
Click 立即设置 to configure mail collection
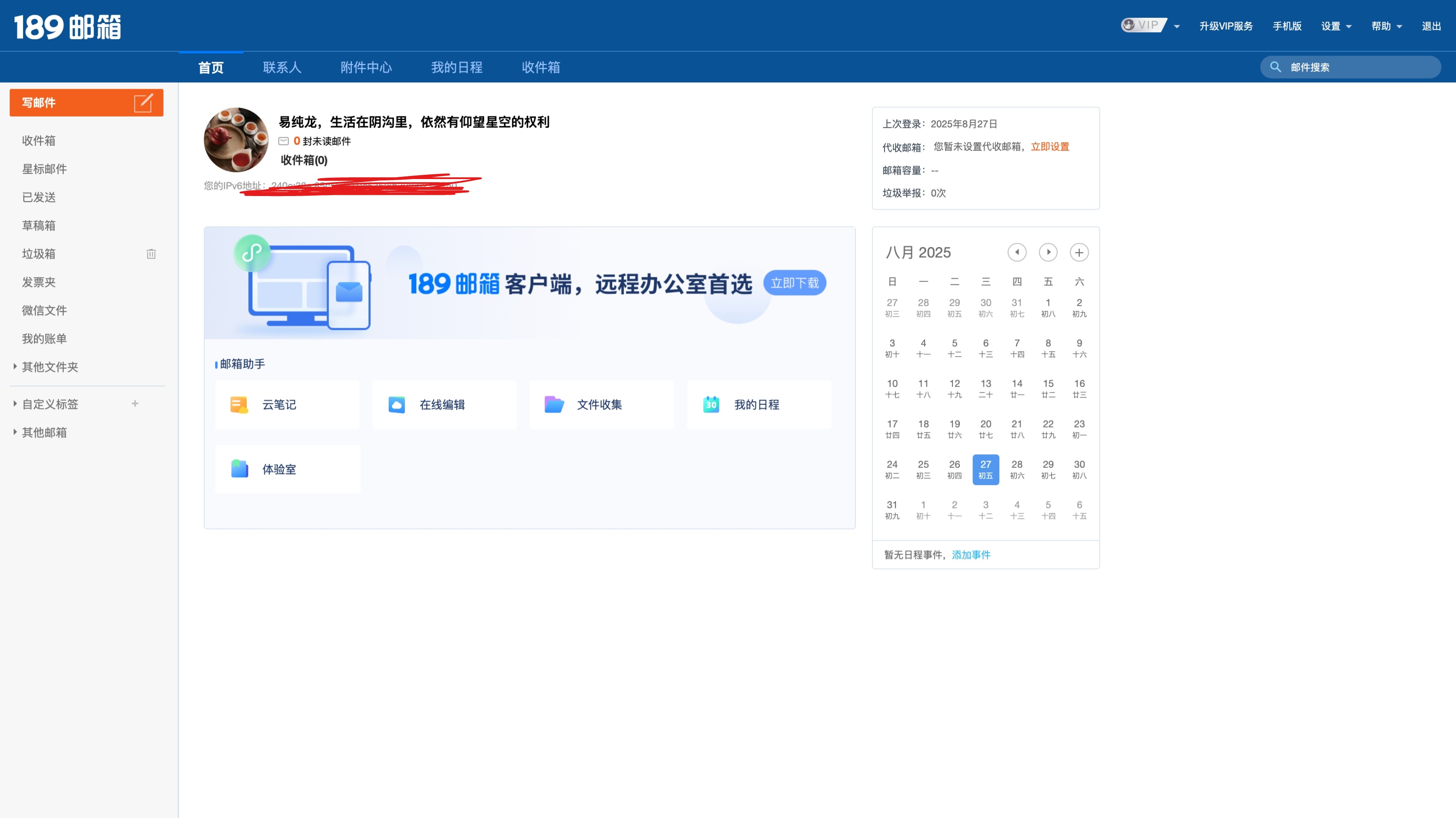(1050, 146)
